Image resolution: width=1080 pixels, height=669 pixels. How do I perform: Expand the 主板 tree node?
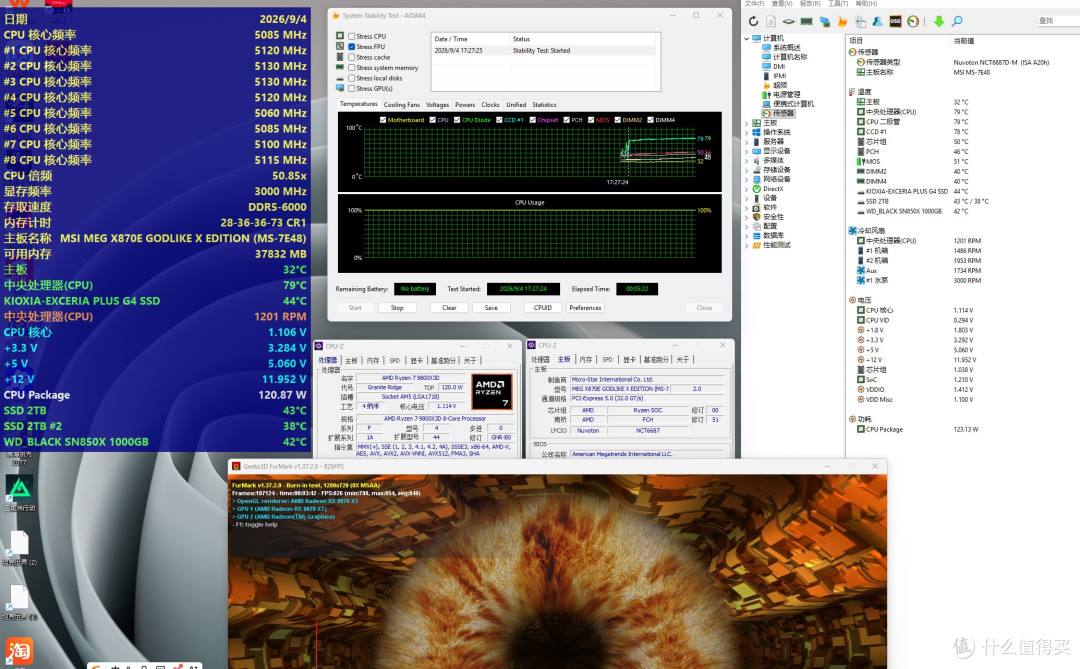[x=747, y=123]
